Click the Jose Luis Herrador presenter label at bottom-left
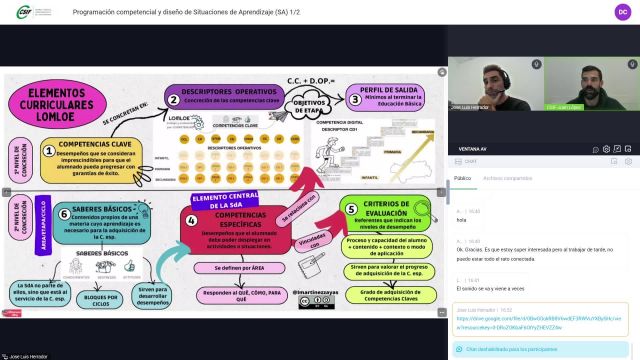The width and height of the screenshot is (640, 360). (25, 356)
